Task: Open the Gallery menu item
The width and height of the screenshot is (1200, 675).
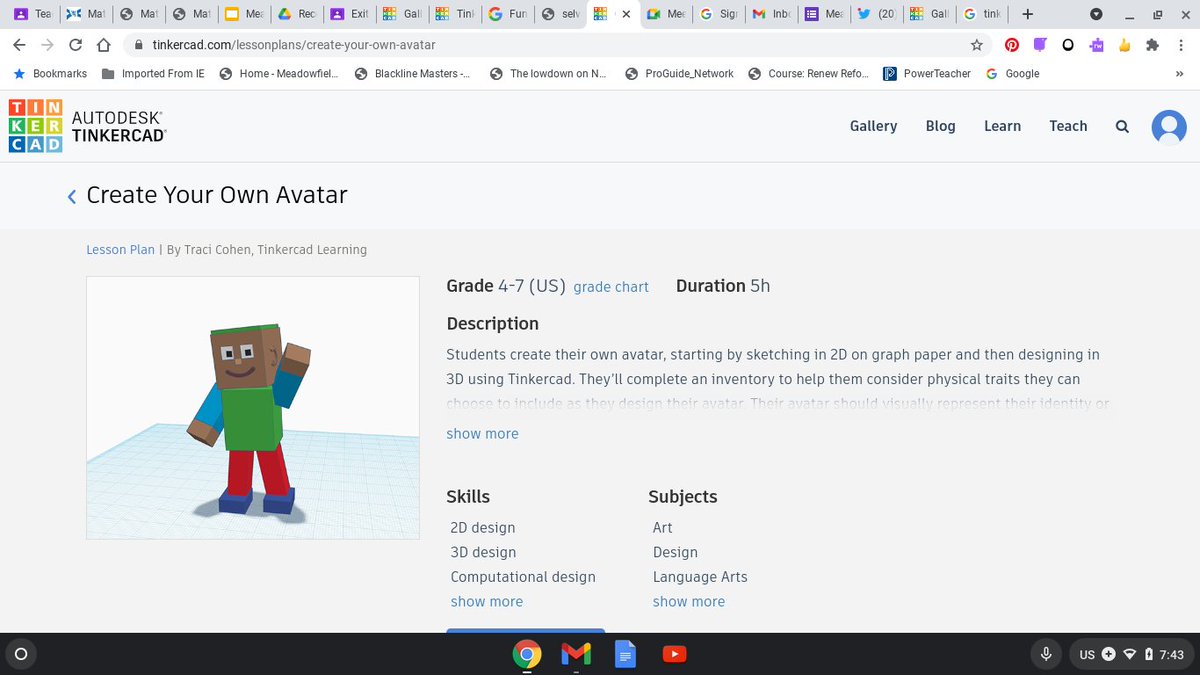Action: tap(873, 126)
